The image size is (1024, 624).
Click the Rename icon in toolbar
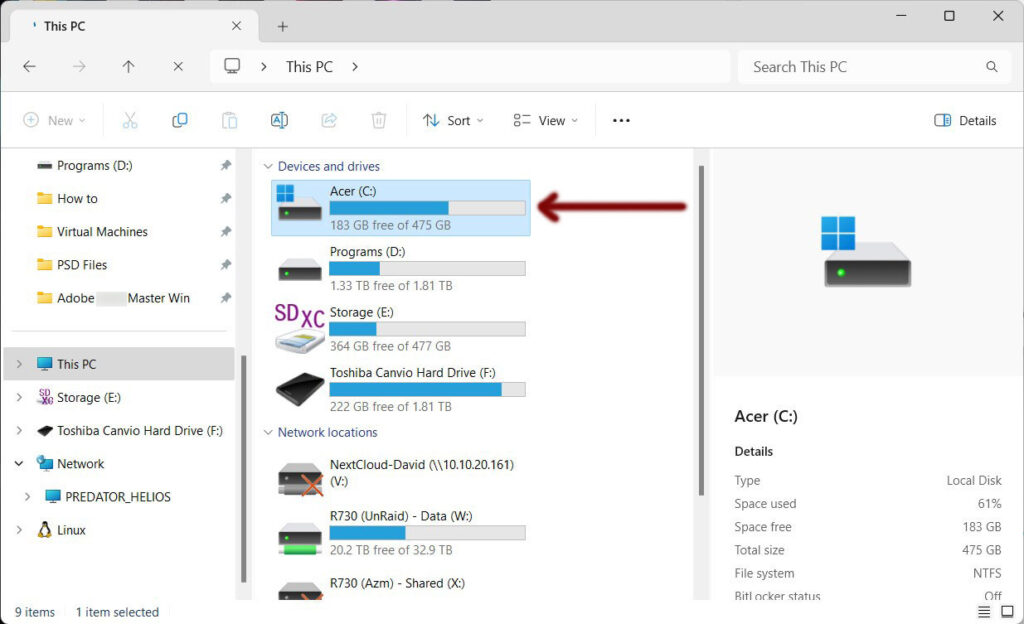(279, 120)
